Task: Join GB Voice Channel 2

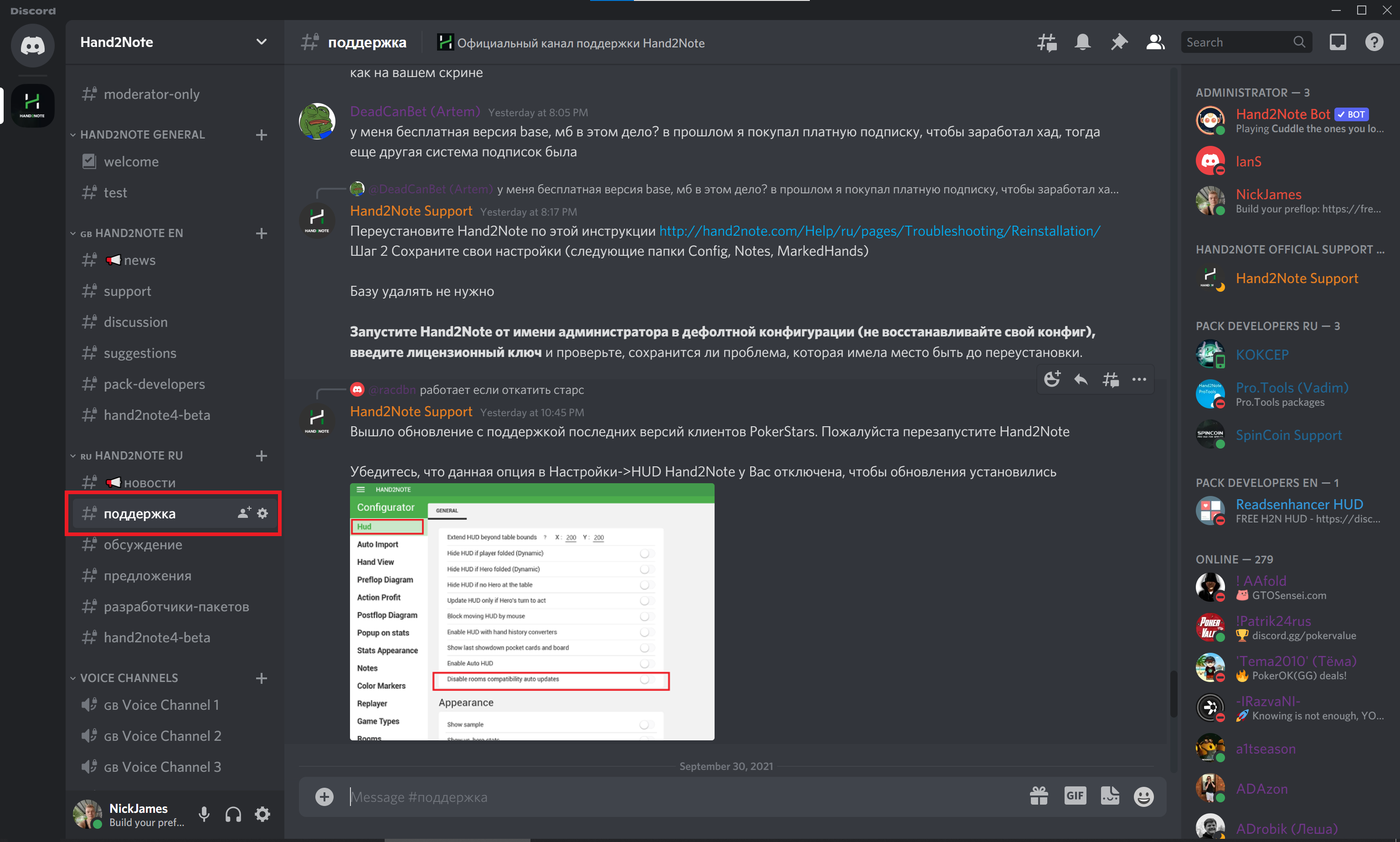Action: coord(175,736)
